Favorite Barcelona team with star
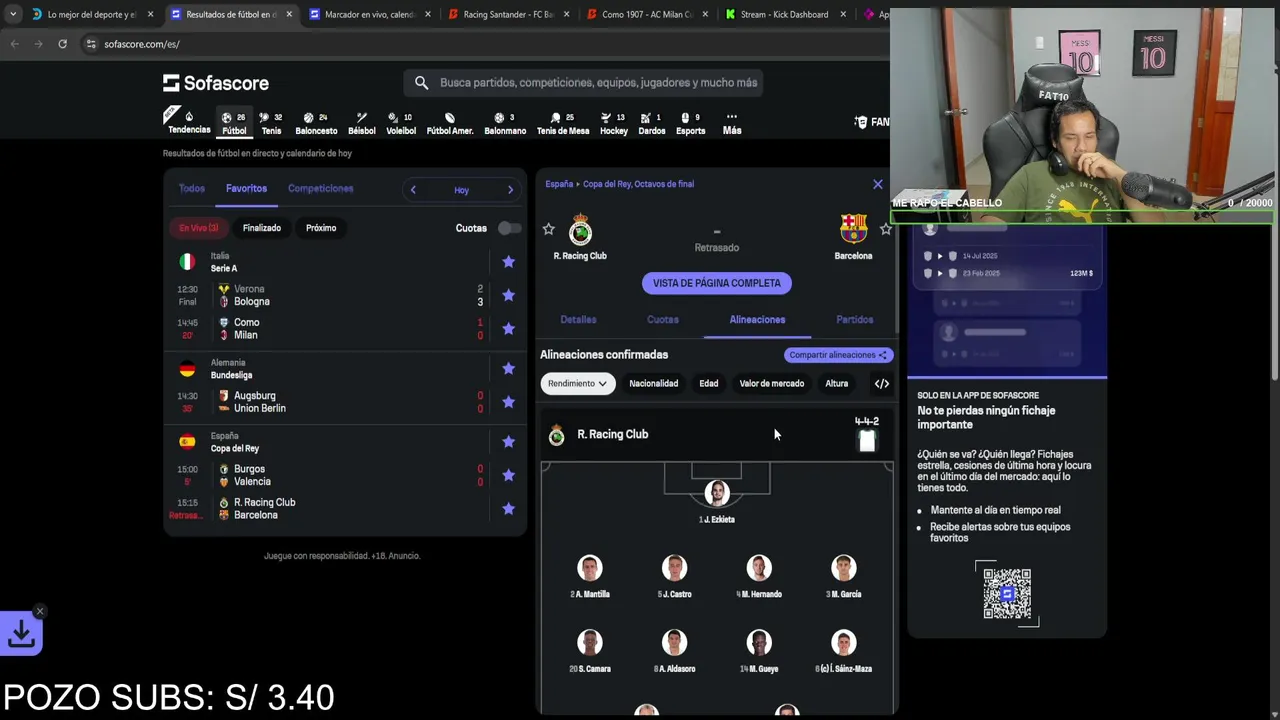 pos(885,229)
